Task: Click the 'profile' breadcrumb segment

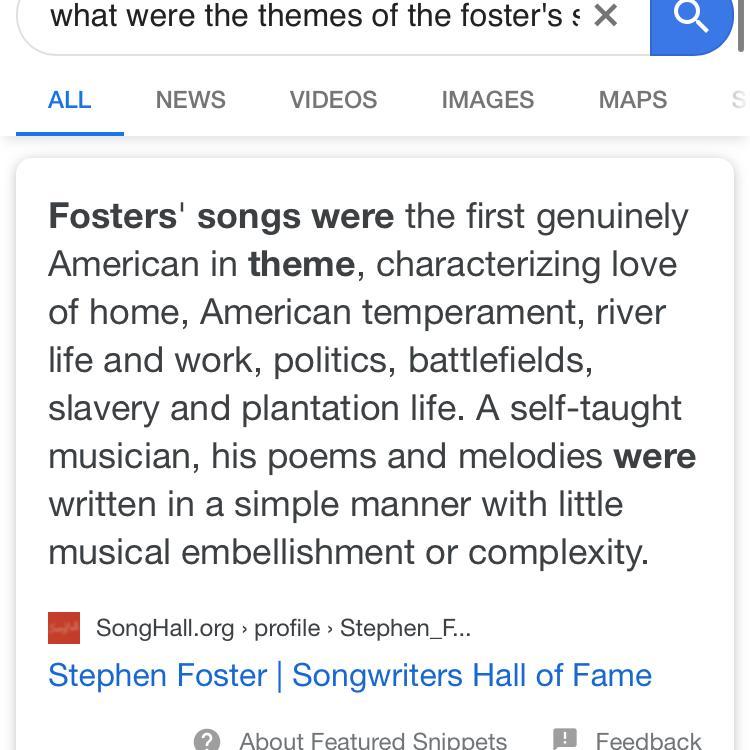Action: [x=287, y=628]
